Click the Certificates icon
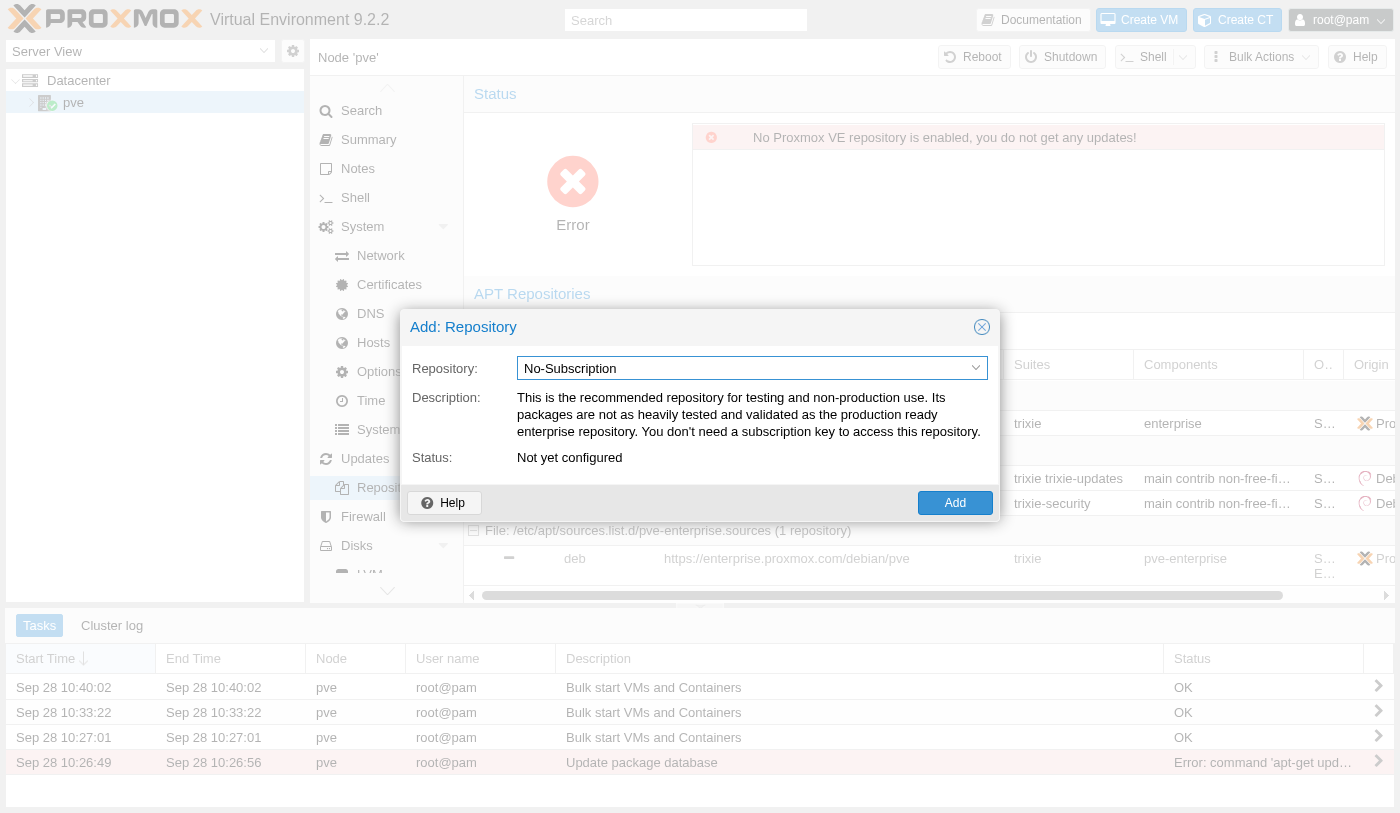 pos(342,285)
